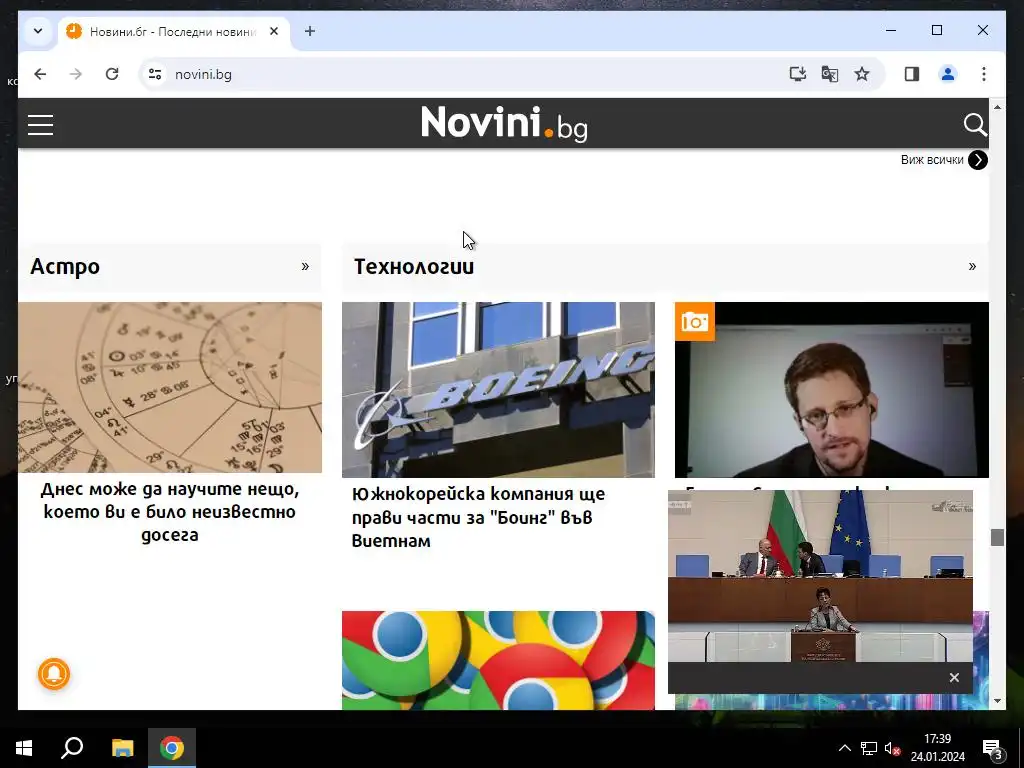Open the taskbar clock and date
Image resolution: width=1024 pixels, height=768 pixels.
938,748
